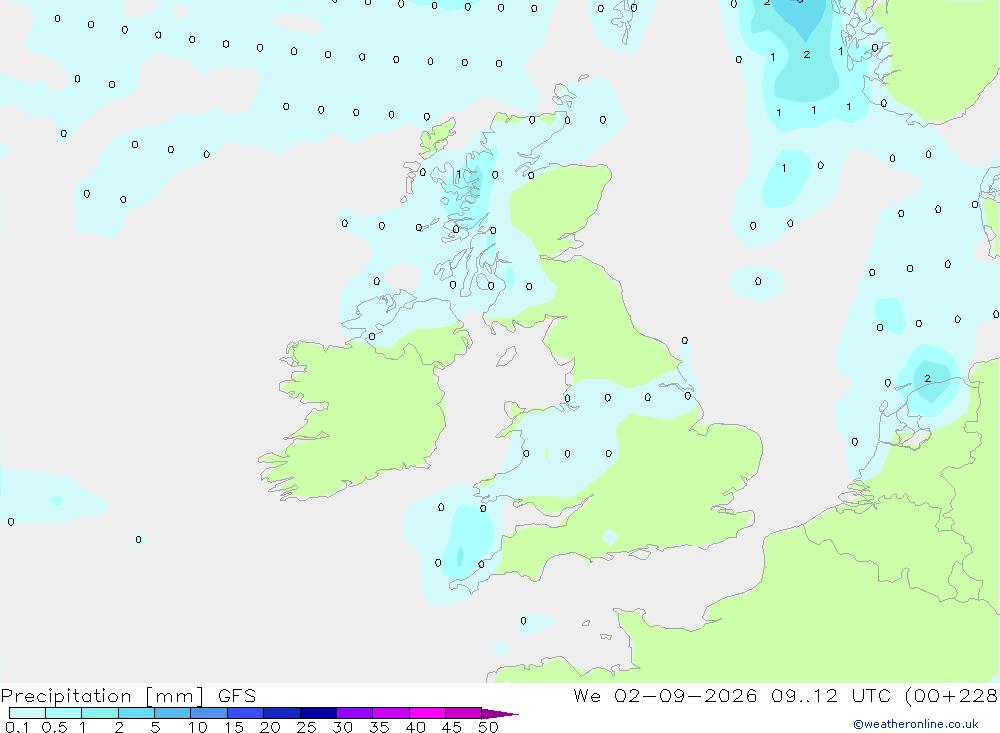Viewport: 1000px width, 733px height.
Task: Click the '2' value near the Netherlands coast
Action: tap(927, 379)
